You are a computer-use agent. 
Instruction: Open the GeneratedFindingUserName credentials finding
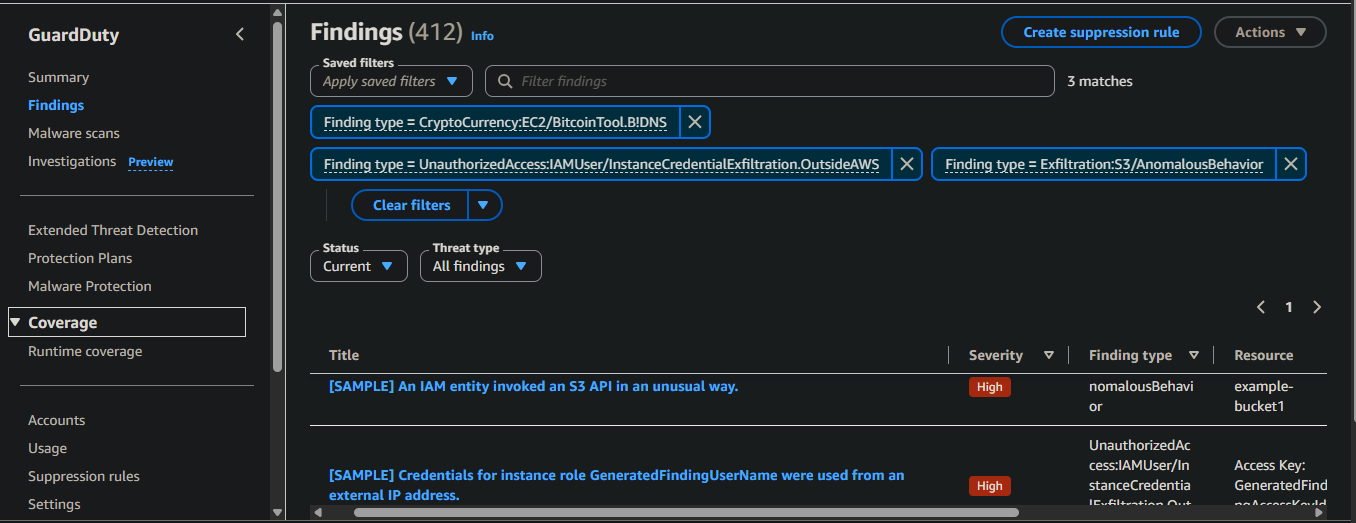click(617, 485)
